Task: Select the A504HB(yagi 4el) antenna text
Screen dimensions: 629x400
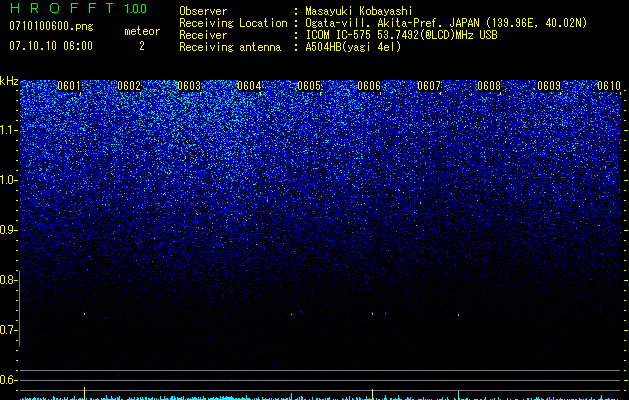Action: click(x=353, y=47)
